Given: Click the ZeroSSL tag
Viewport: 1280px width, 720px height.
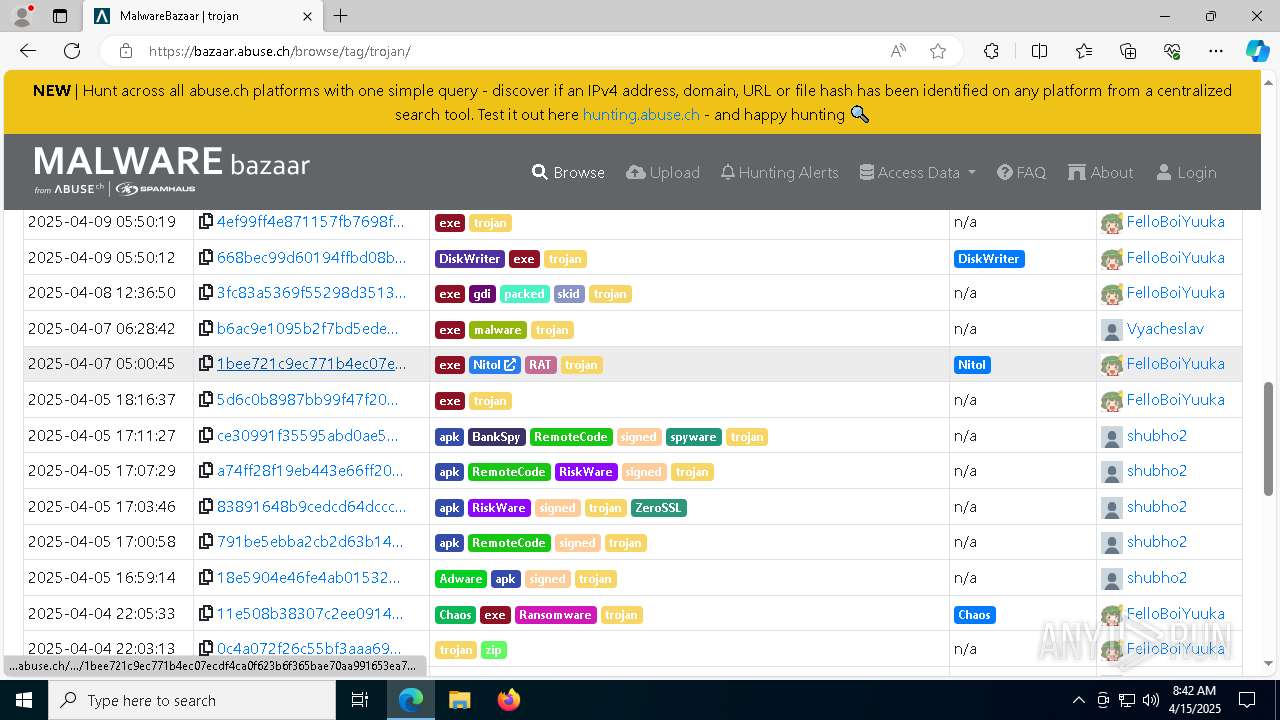Looking at the screenshot, I should [x=659, y=508].
